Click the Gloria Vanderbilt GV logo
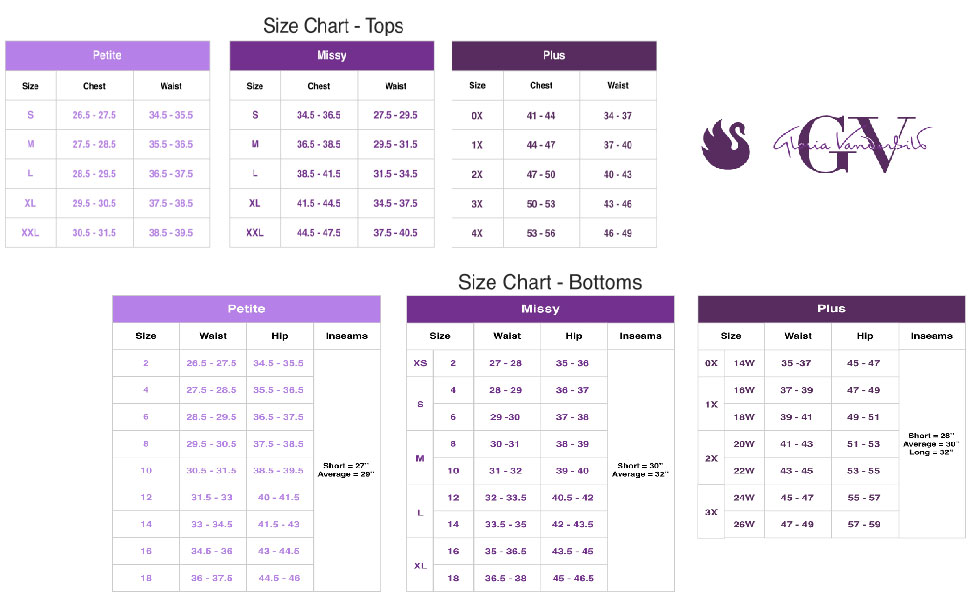The height and width of the screenshot is (600, 970). (850, 143)
